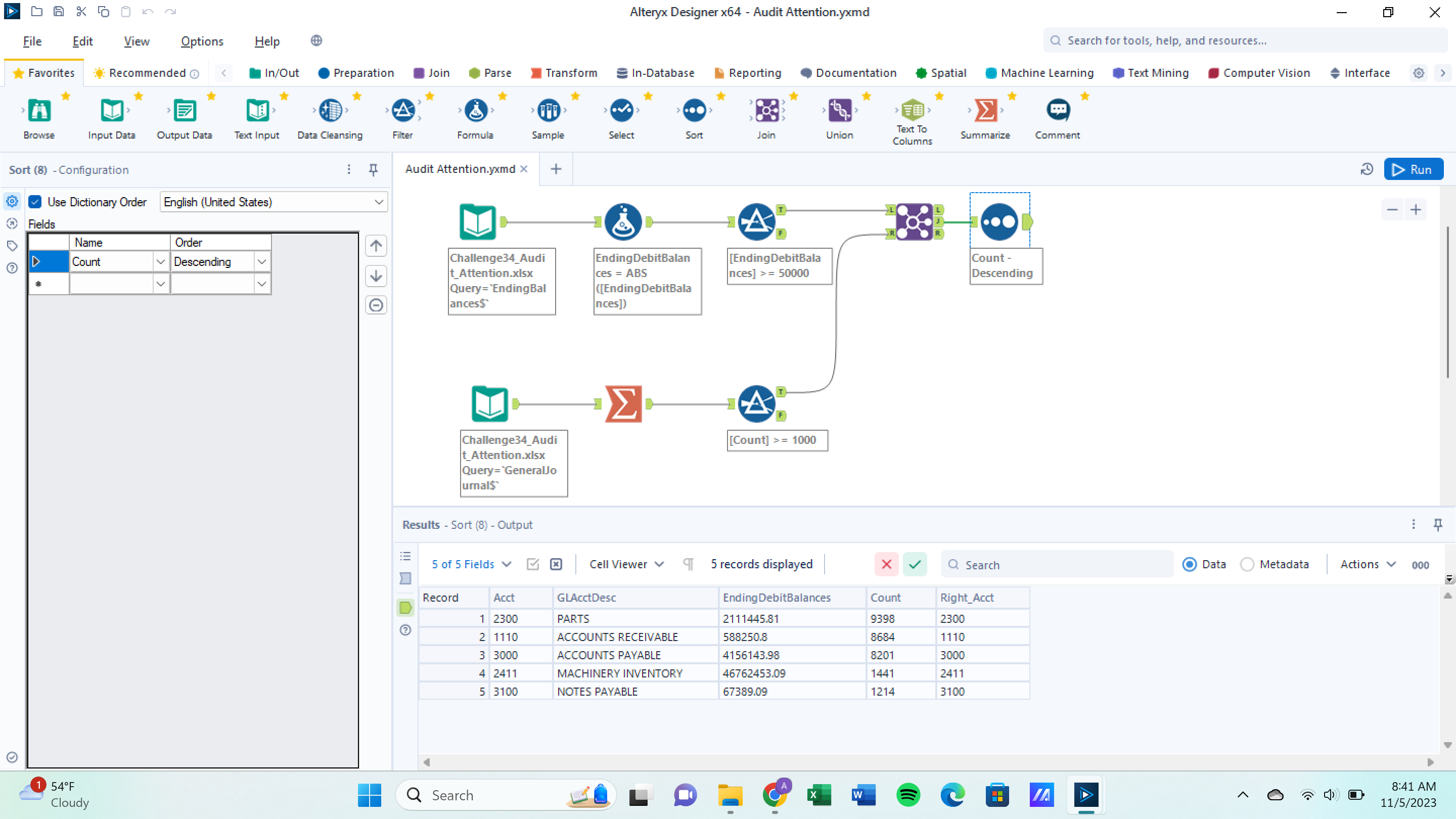Click the ACCOUNTS RECEIVABLE cell

(x=635, y=637)
